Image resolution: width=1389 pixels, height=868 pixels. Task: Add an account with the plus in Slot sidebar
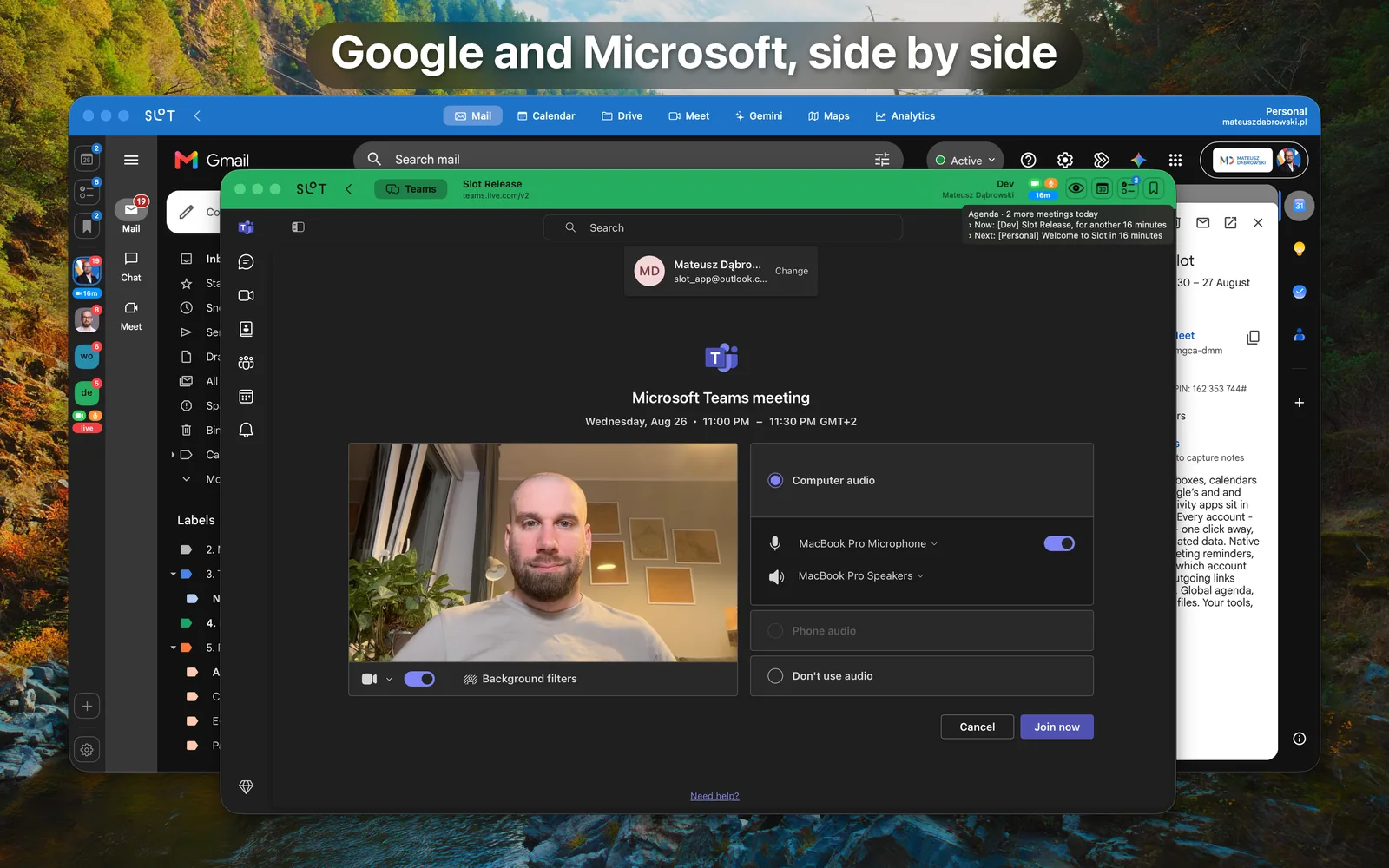(x=87, y=706)
